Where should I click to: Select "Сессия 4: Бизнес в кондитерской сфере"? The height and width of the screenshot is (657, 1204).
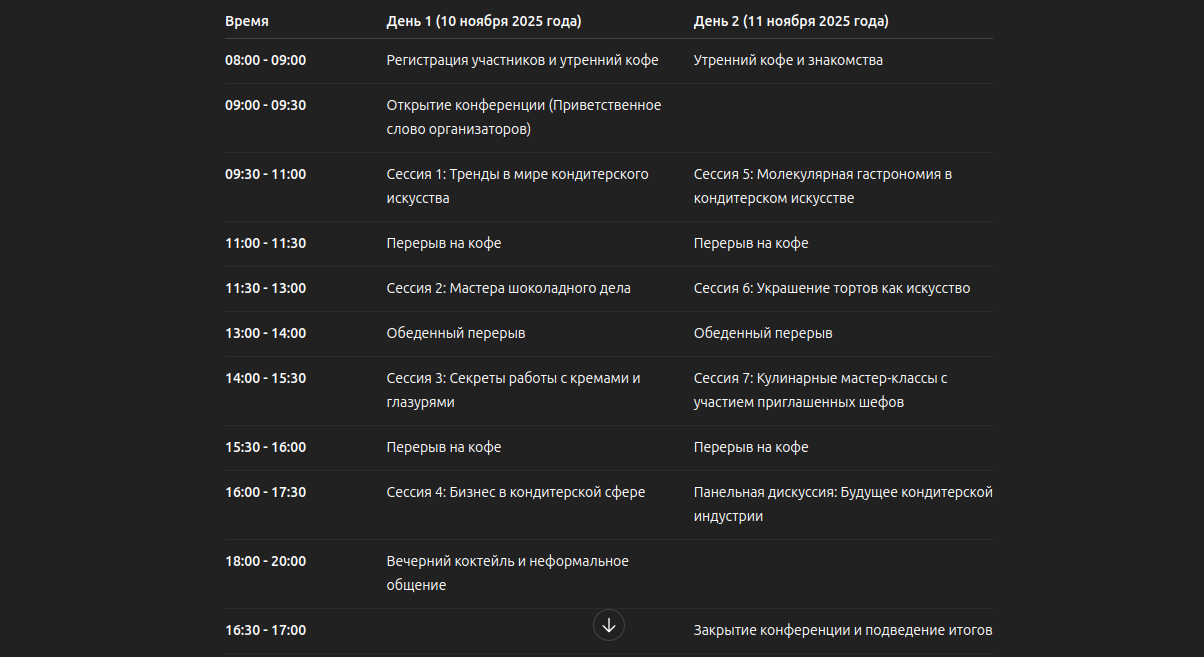(x=515, y=492)
